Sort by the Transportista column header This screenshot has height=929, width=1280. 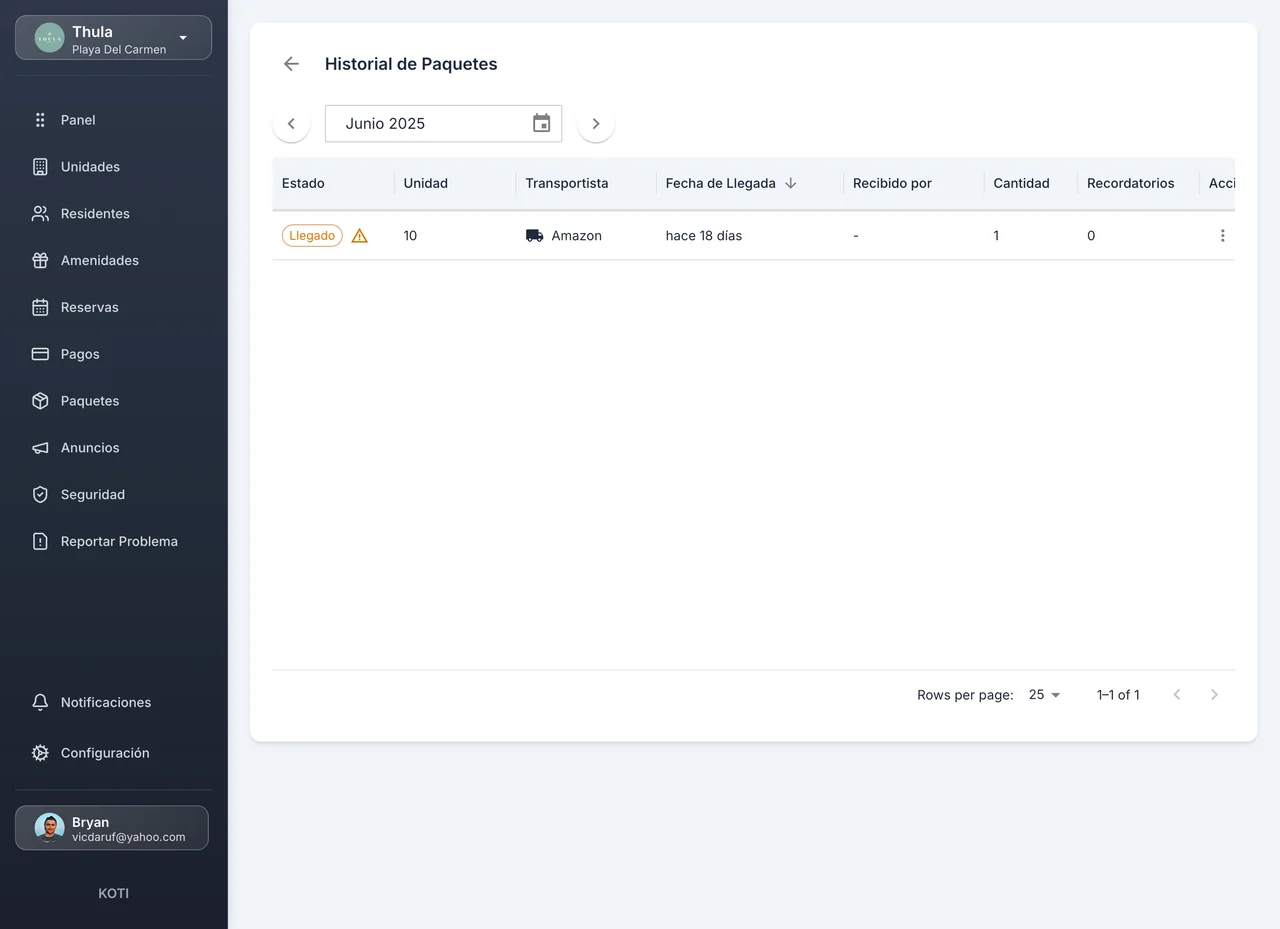tap(566, 183)
